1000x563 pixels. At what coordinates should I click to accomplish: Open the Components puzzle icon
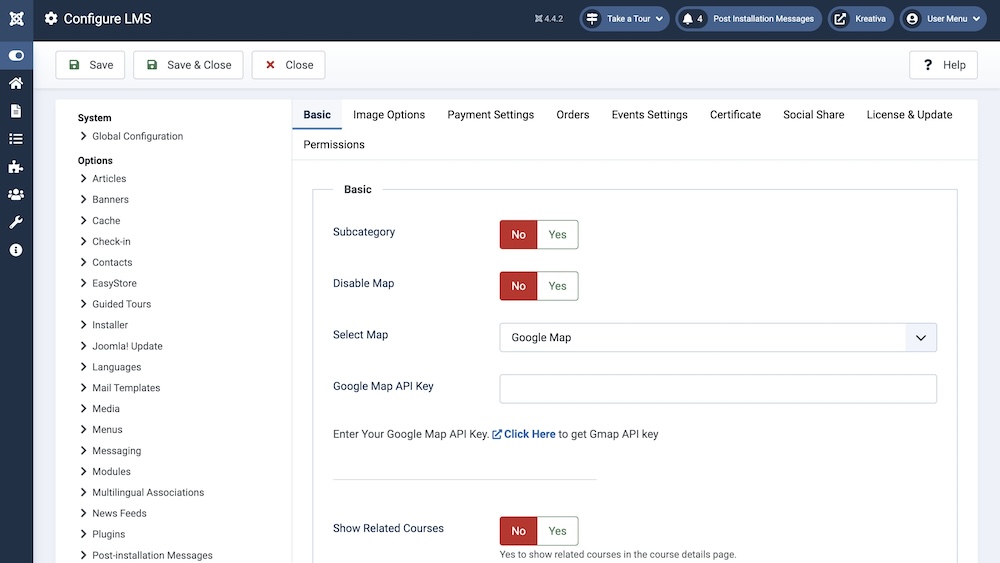(x=16, y=167)
